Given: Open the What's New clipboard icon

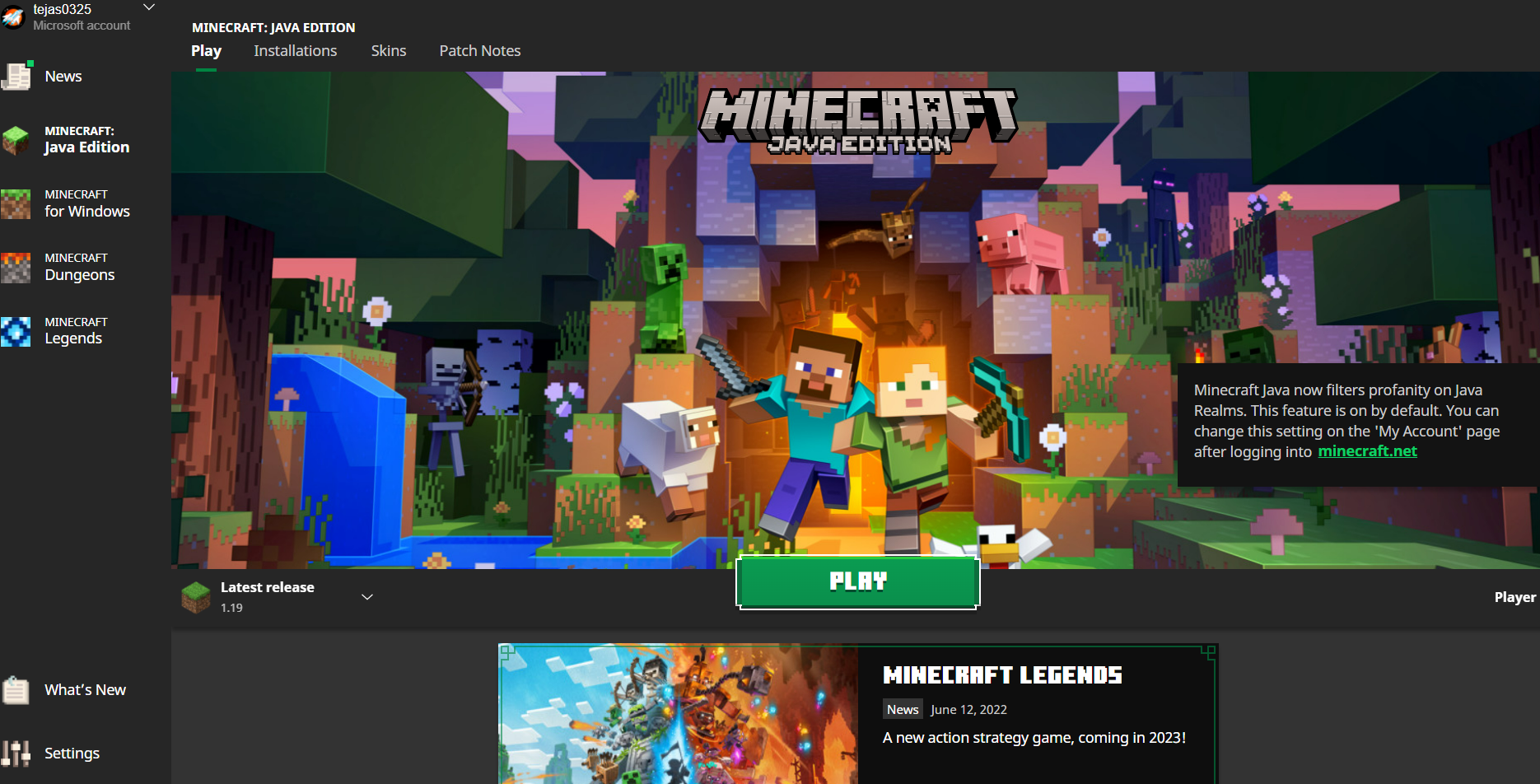Looking at the screenshot, I should pyautogui.click(x=16, y=690).
